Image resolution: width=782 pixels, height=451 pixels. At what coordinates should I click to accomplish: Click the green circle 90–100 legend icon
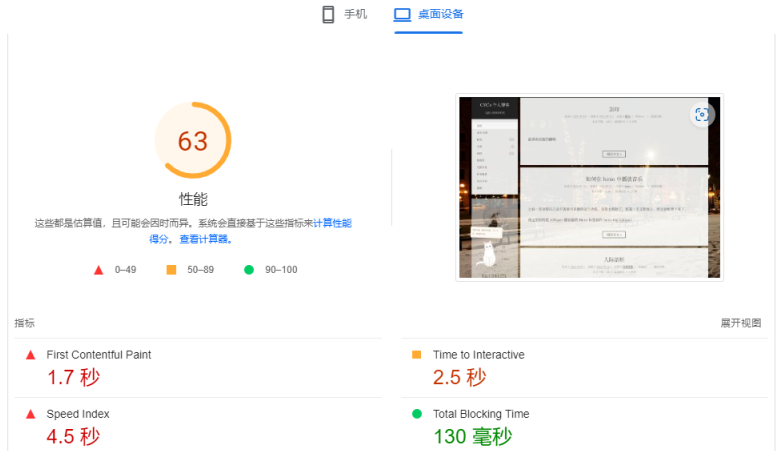coord(249,270)
